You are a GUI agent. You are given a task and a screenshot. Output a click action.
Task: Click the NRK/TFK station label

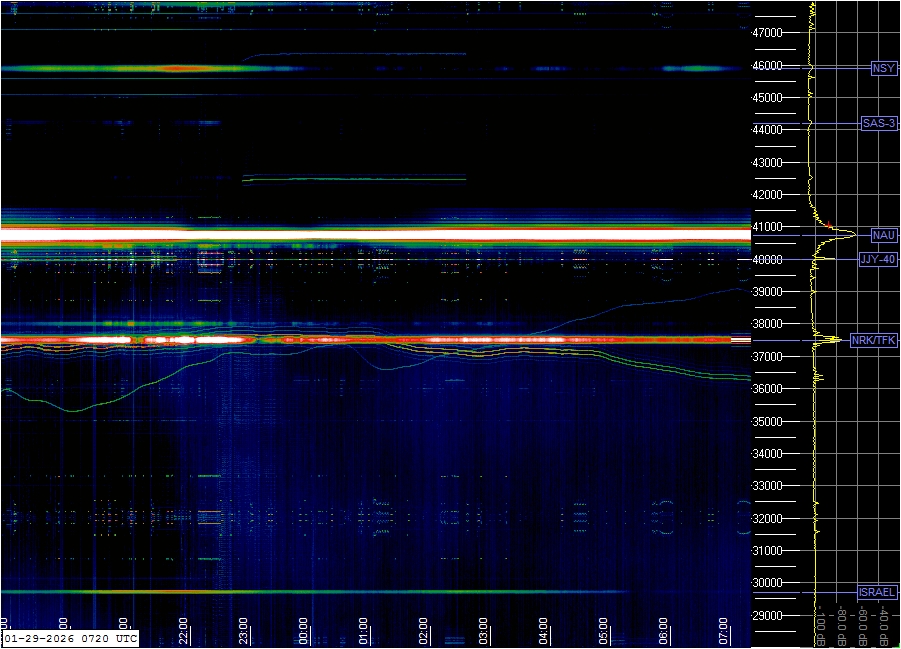(x=874, y=341)
